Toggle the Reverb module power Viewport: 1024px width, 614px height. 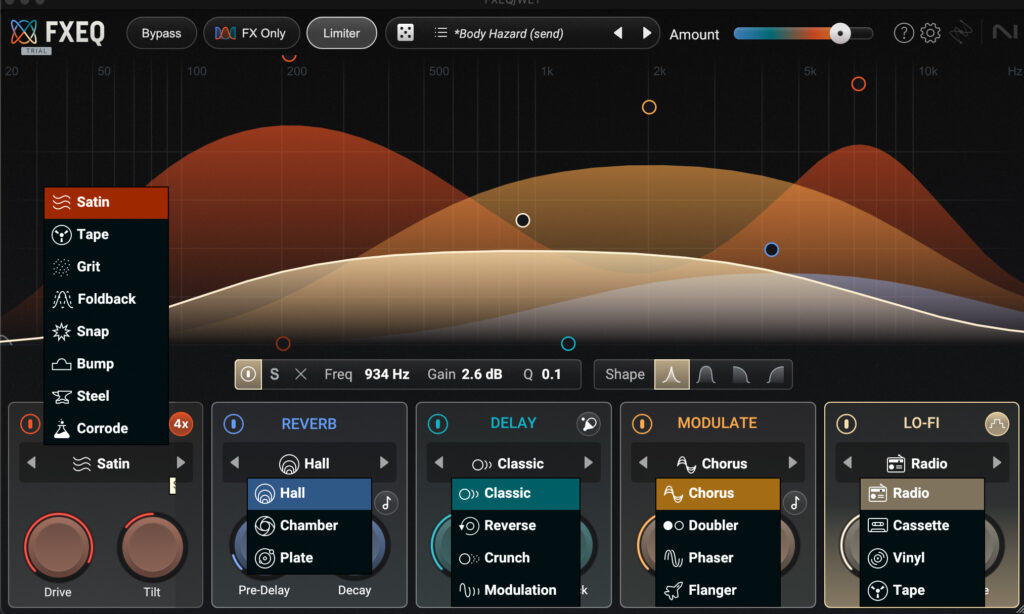click(233, 424)
